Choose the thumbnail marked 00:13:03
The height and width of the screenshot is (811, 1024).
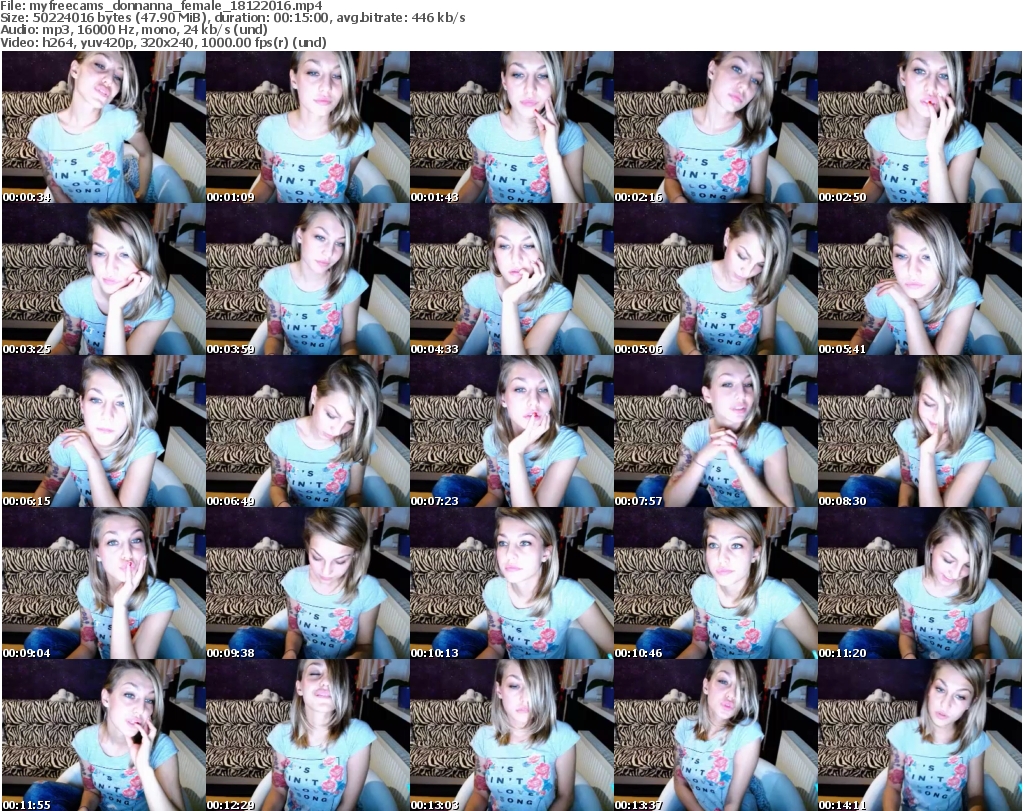[x=511, y=735]
